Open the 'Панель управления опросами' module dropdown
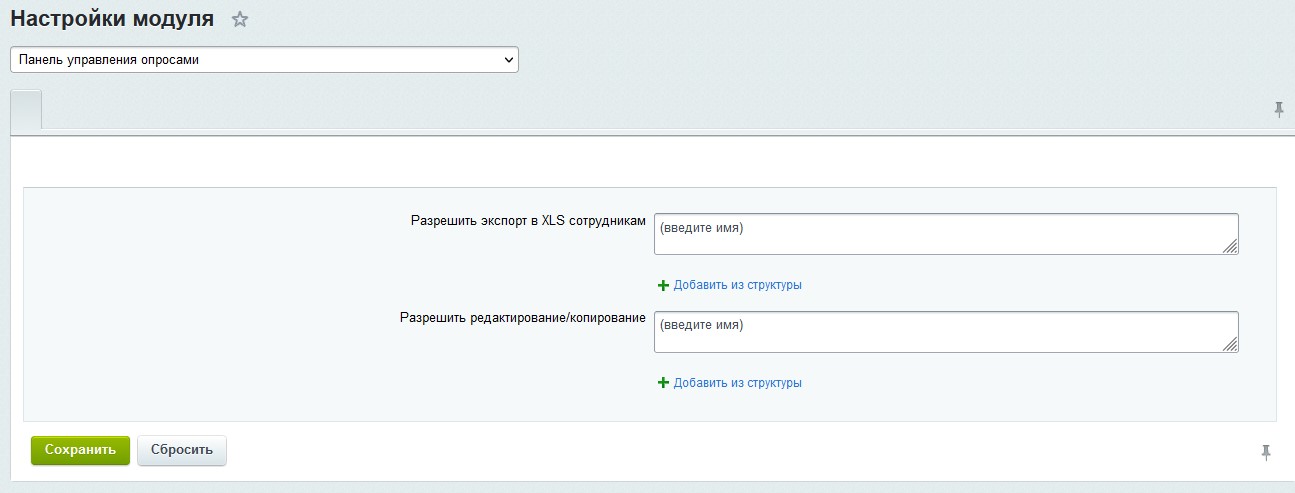The width and height of the screenshot is (1295, 493). click(x=264, y=60)
